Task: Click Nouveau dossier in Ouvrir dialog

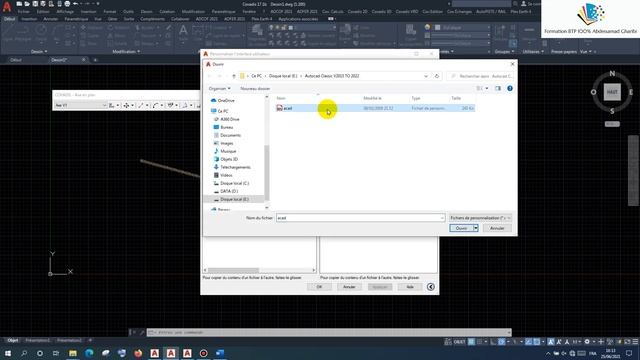Action: point(255,89)
